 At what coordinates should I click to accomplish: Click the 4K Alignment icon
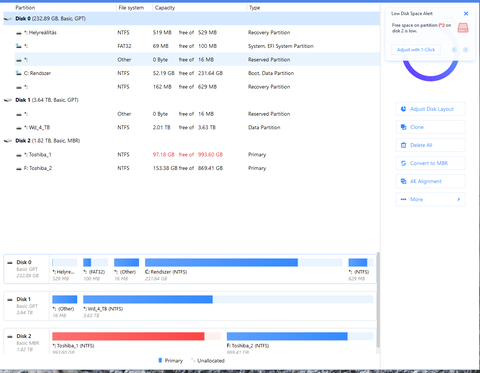click(x=403, y=181)
